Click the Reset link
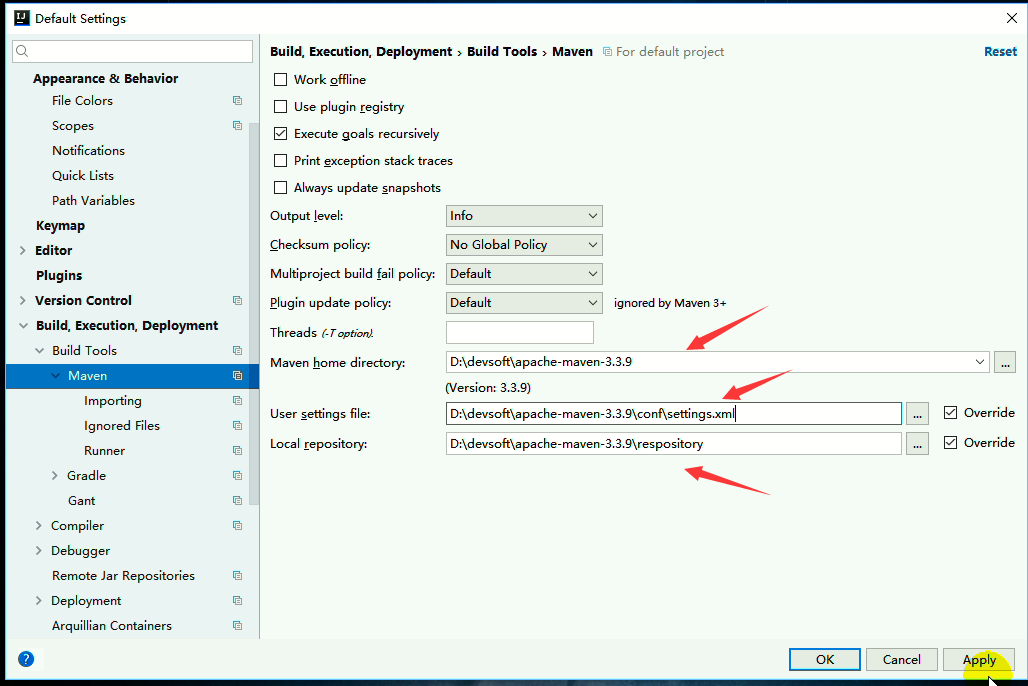This screenshot has height=686, width=1028. pyautogui.click(x=1000, y=51)
